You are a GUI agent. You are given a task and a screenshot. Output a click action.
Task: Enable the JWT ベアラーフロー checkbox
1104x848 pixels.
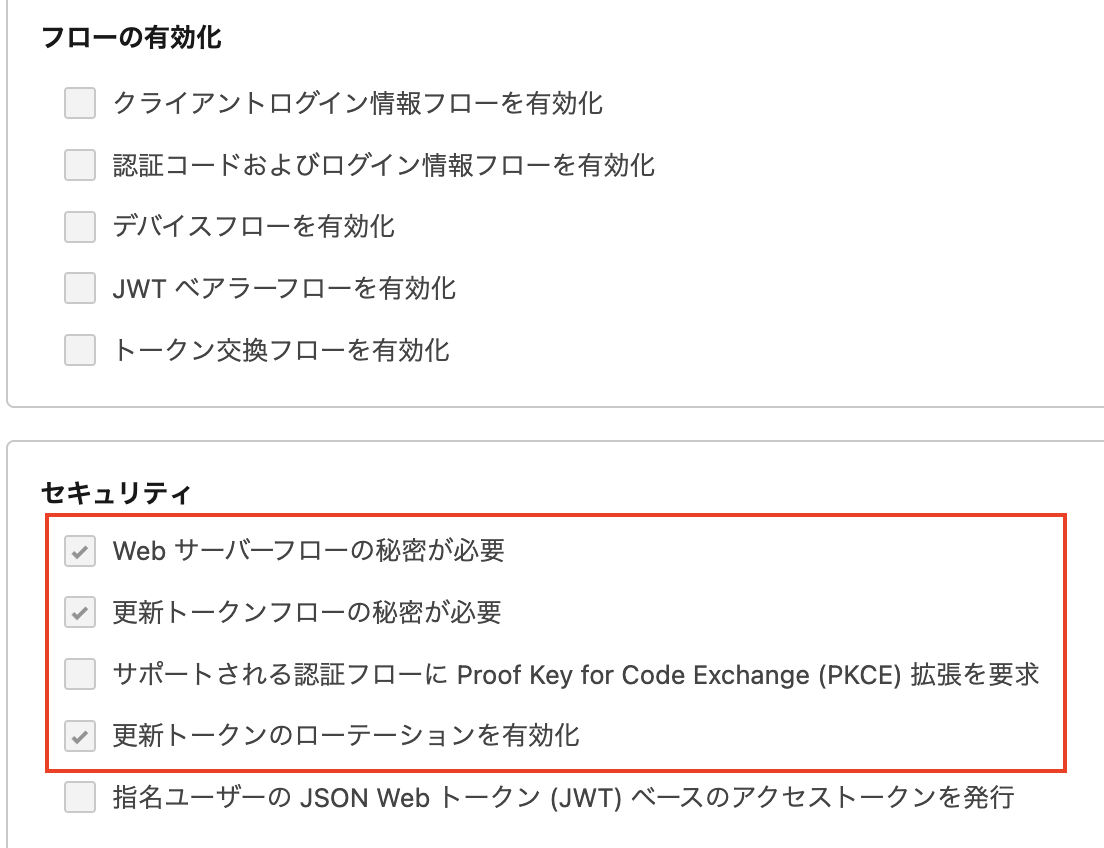80,289
